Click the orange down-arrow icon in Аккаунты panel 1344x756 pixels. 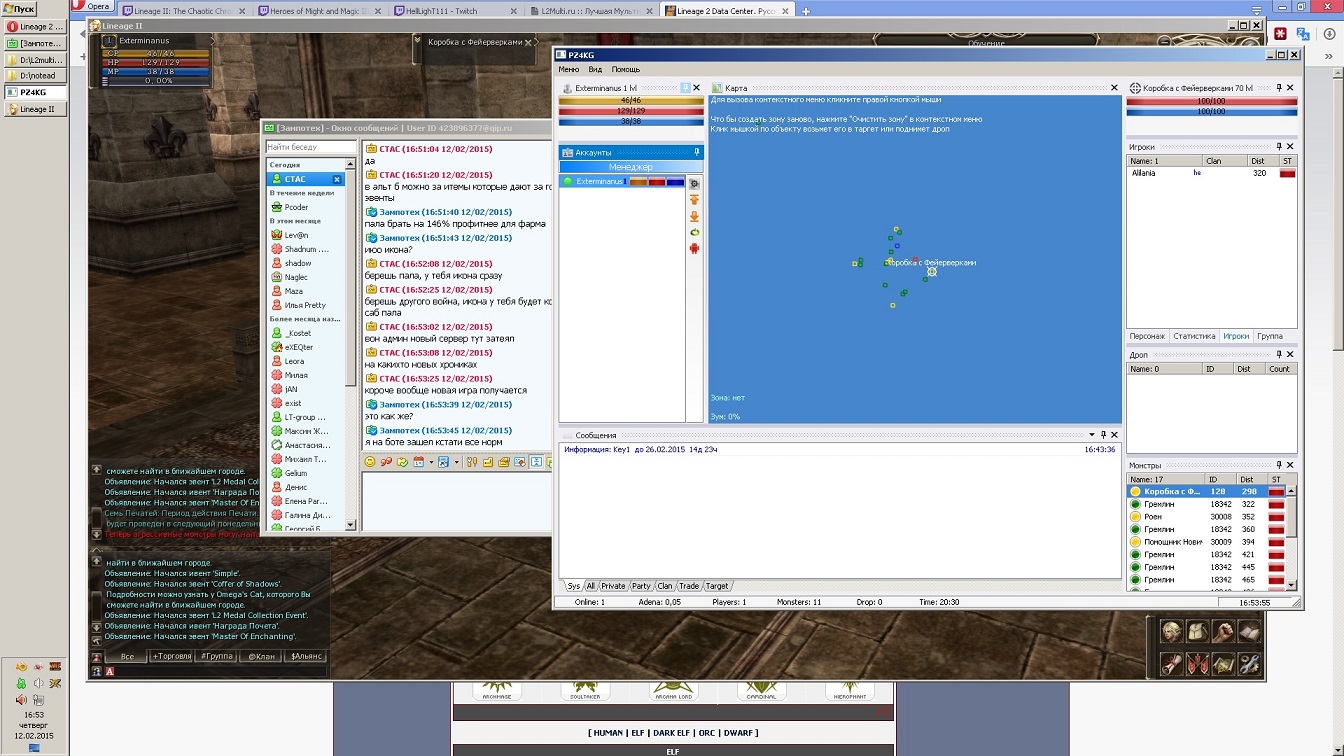pos(694,216)
